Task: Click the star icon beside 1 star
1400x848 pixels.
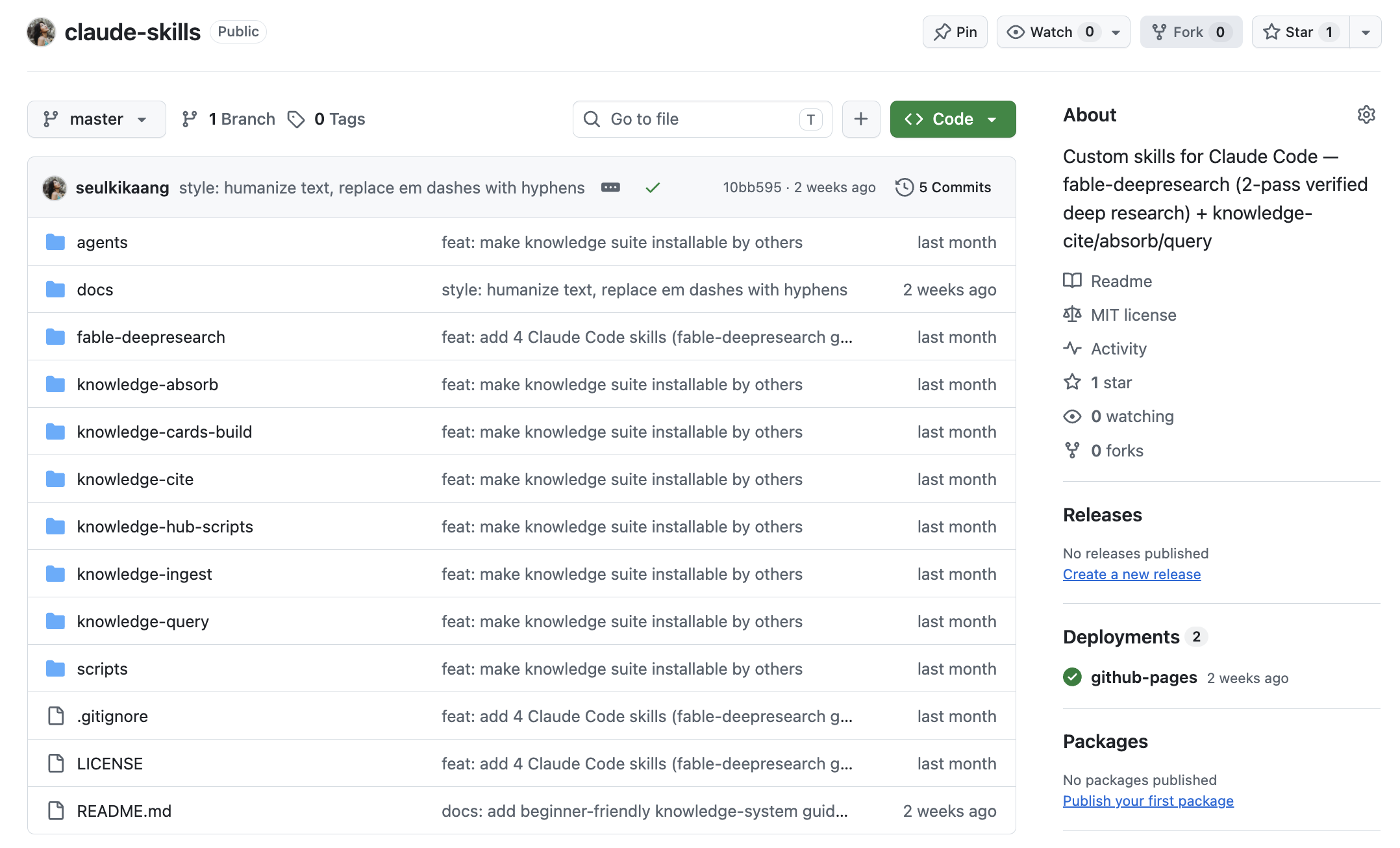Action: click(x=1072, y=382)
